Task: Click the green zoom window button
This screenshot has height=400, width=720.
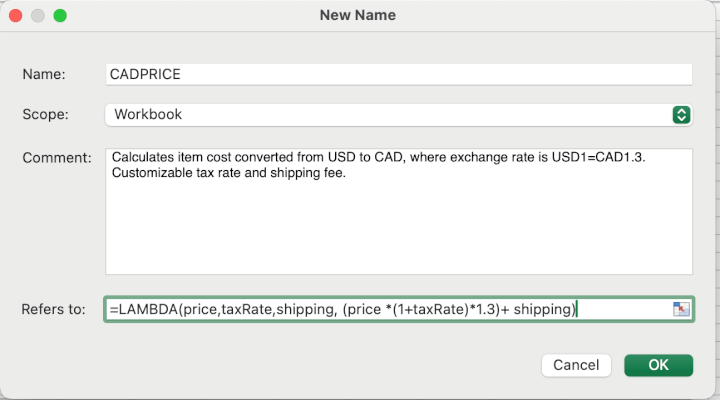Action: pos(60,16)
